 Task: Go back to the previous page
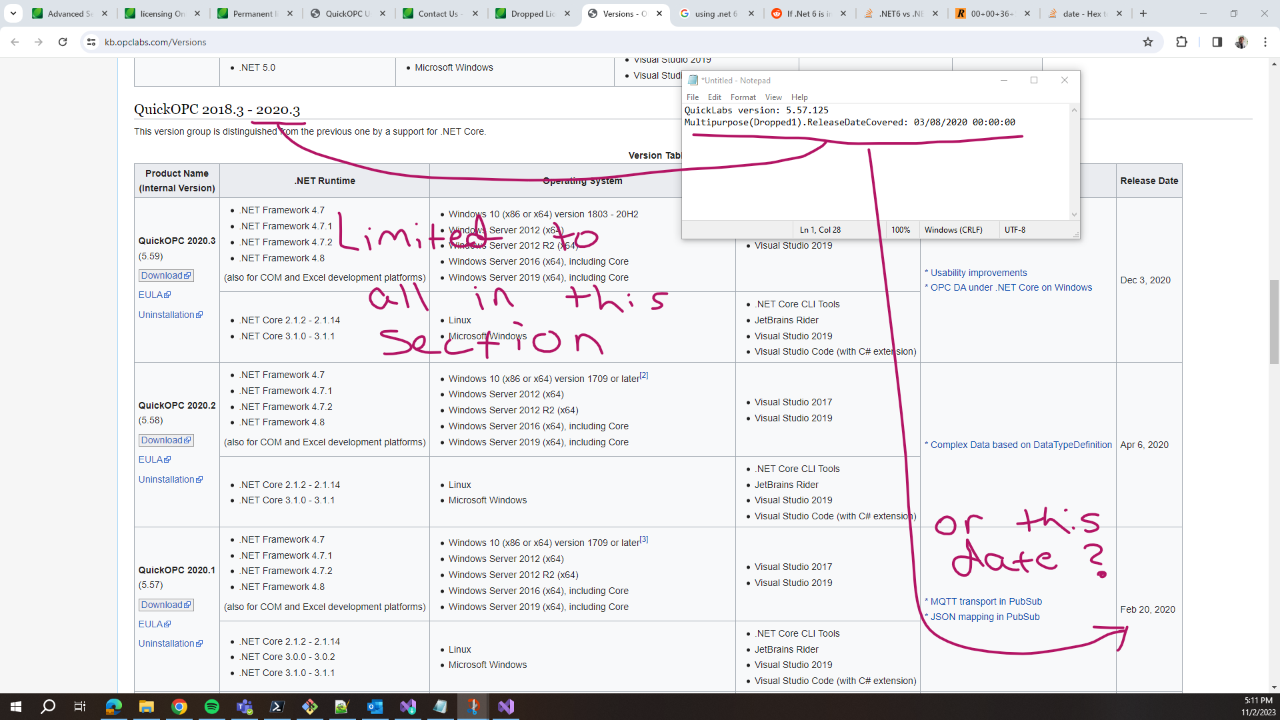point(14,42)
